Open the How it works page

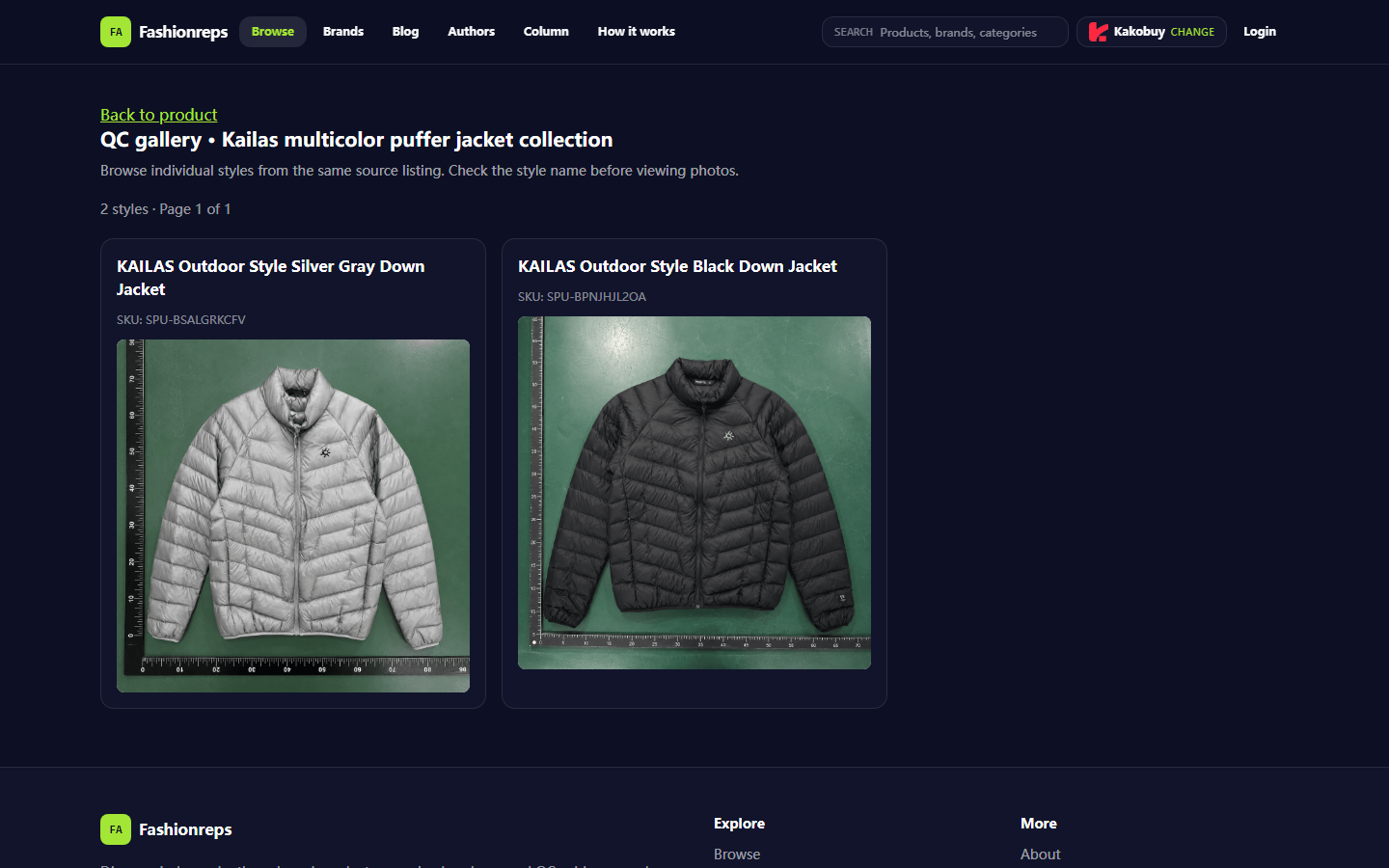pyautogui.click(x=637, y=32)
